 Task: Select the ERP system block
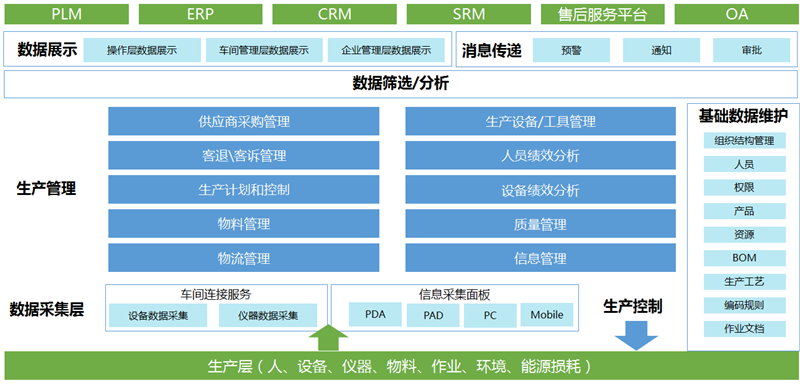pos(201,14)
